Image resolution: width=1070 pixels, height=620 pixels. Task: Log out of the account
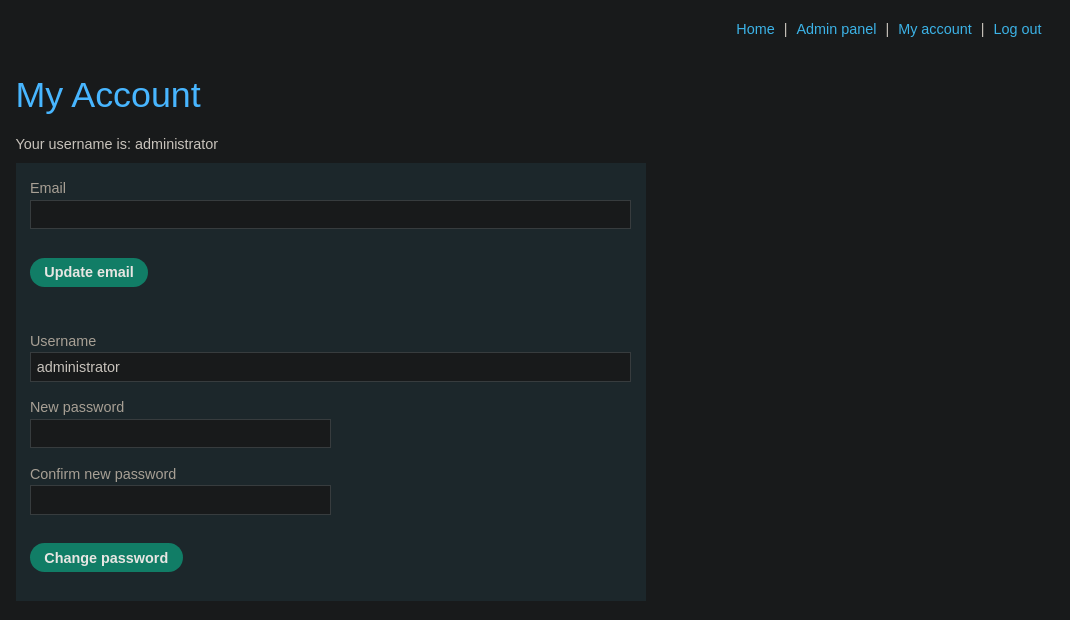(1017, 29)
